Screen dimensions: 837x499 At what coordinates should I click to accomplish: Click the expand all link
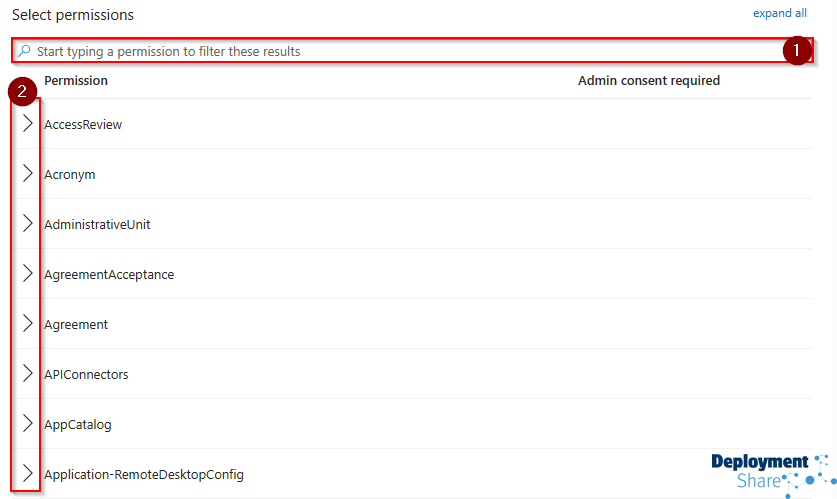[x=779, y=13]
